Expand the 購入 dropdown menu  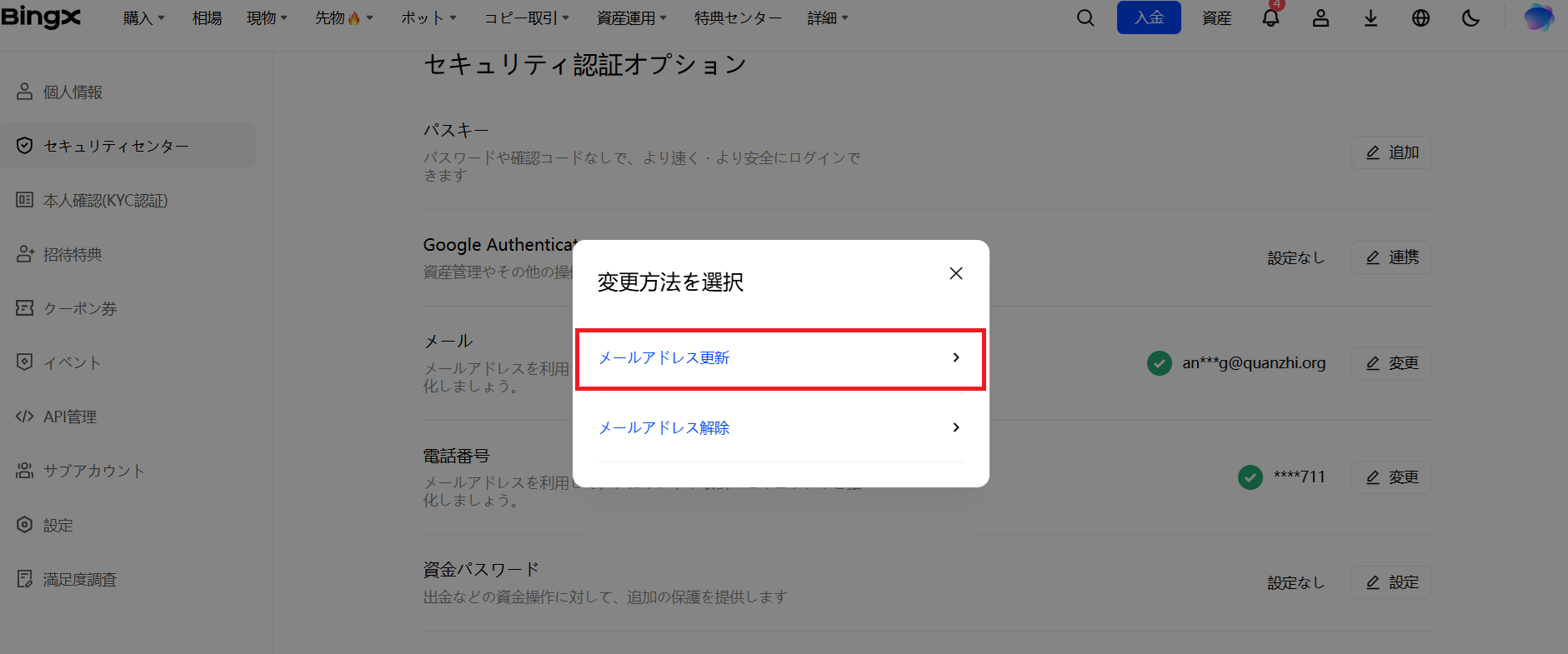coord(143,18)
